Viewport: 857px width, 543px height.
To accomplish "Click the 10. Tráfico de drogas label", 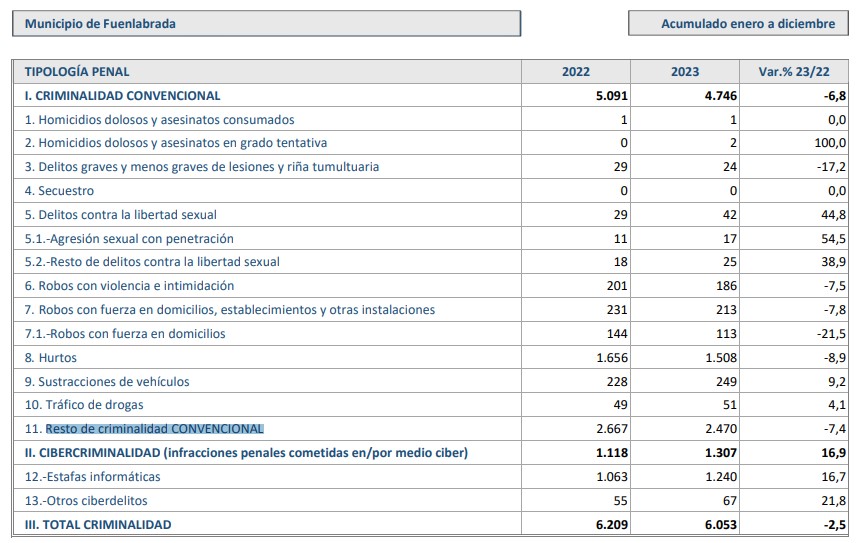I will (x=84, y=405).
